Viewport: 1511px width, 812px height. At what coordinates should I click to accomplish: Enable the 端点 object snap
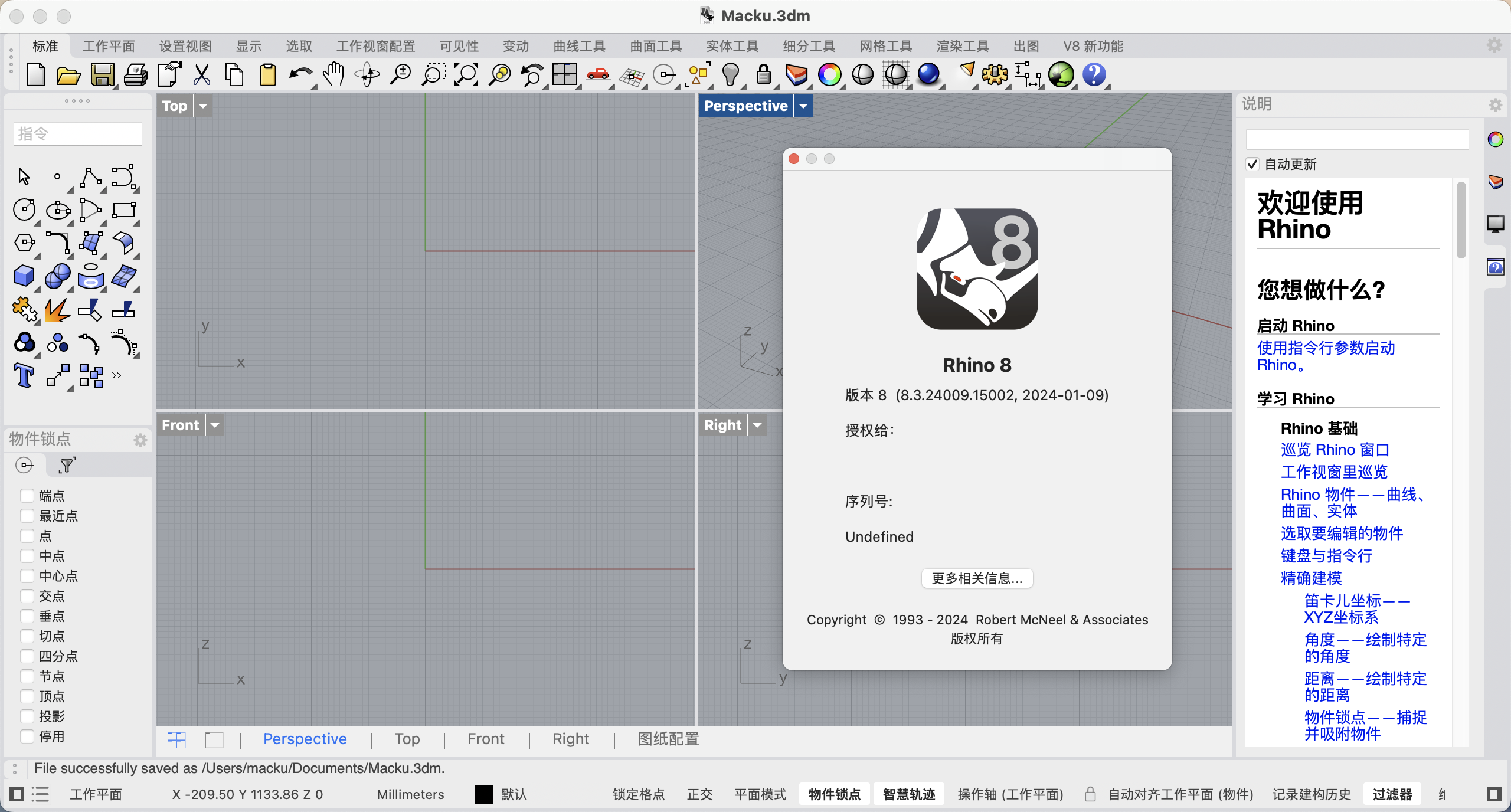tap(27, 495)
